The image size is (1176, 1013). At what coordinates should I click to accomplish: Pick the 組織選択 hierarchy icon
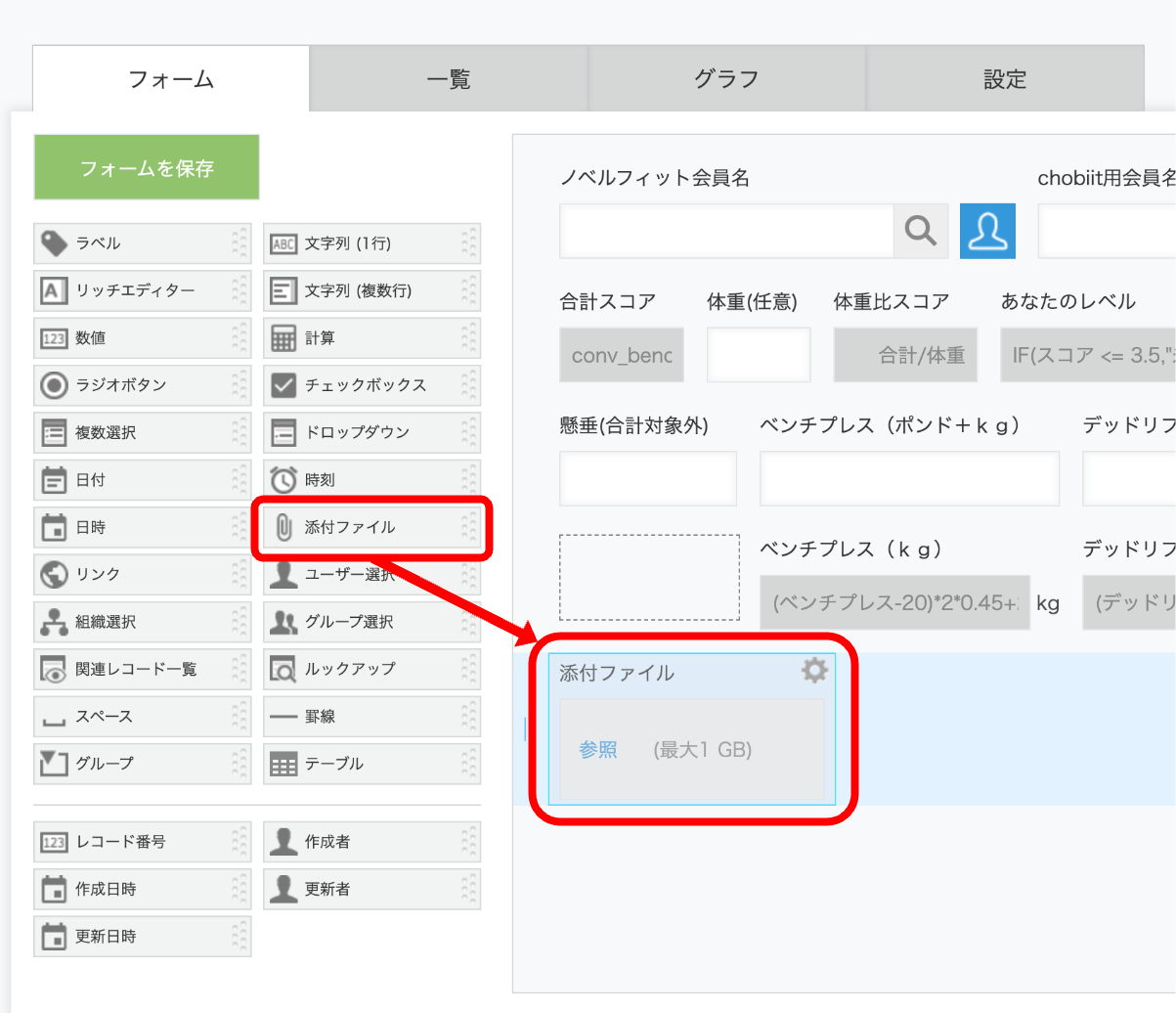click(x=54, y=622)
